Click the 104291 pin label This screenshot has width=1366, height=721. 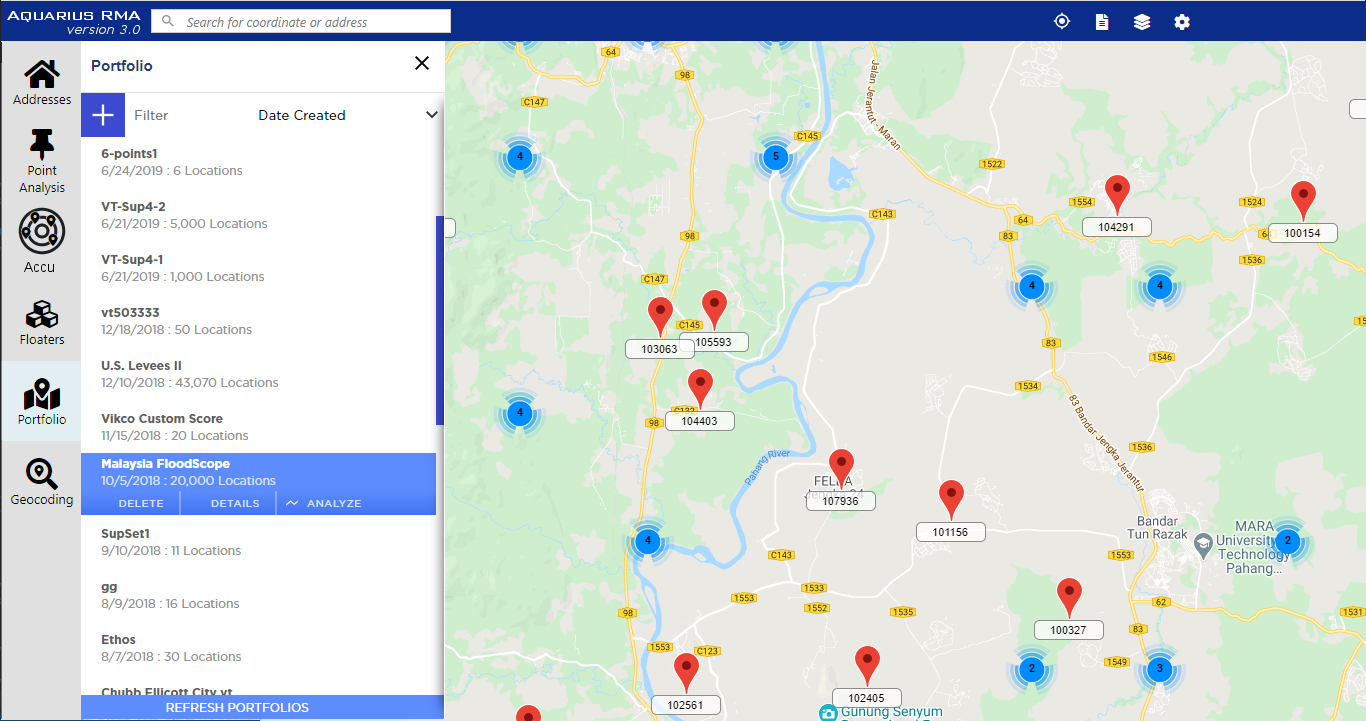click(x=1116, y=227)
